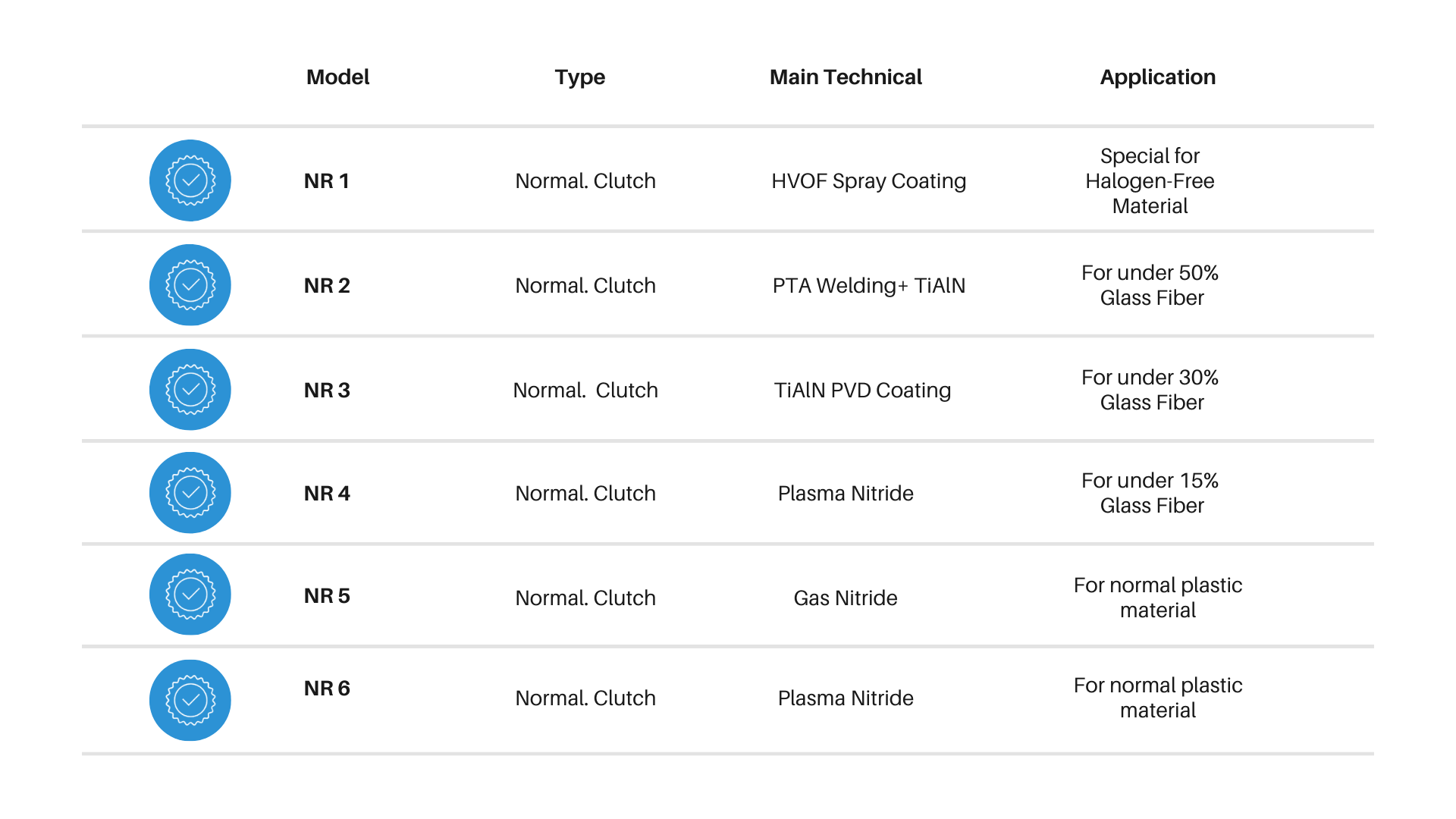Image resolution: width=1456 pixels, height=819 pixels.
Task: Select Plasma Nitride in the NR 4 row
Action: 846,494
